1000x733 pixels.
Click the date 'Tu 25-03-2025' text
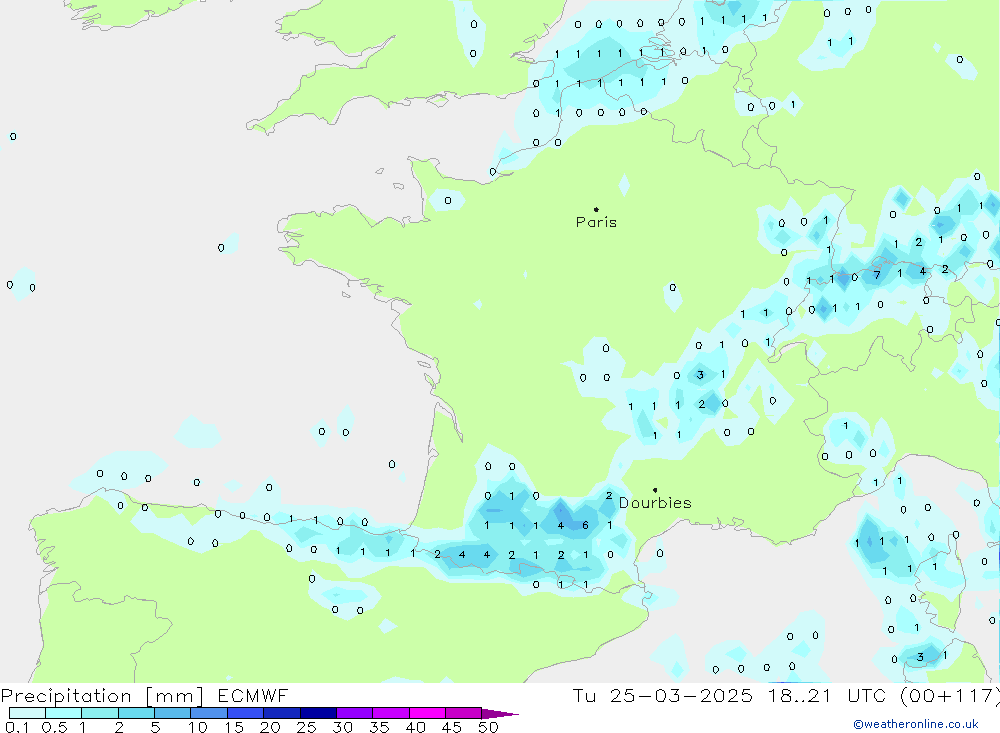pos(662,695)
